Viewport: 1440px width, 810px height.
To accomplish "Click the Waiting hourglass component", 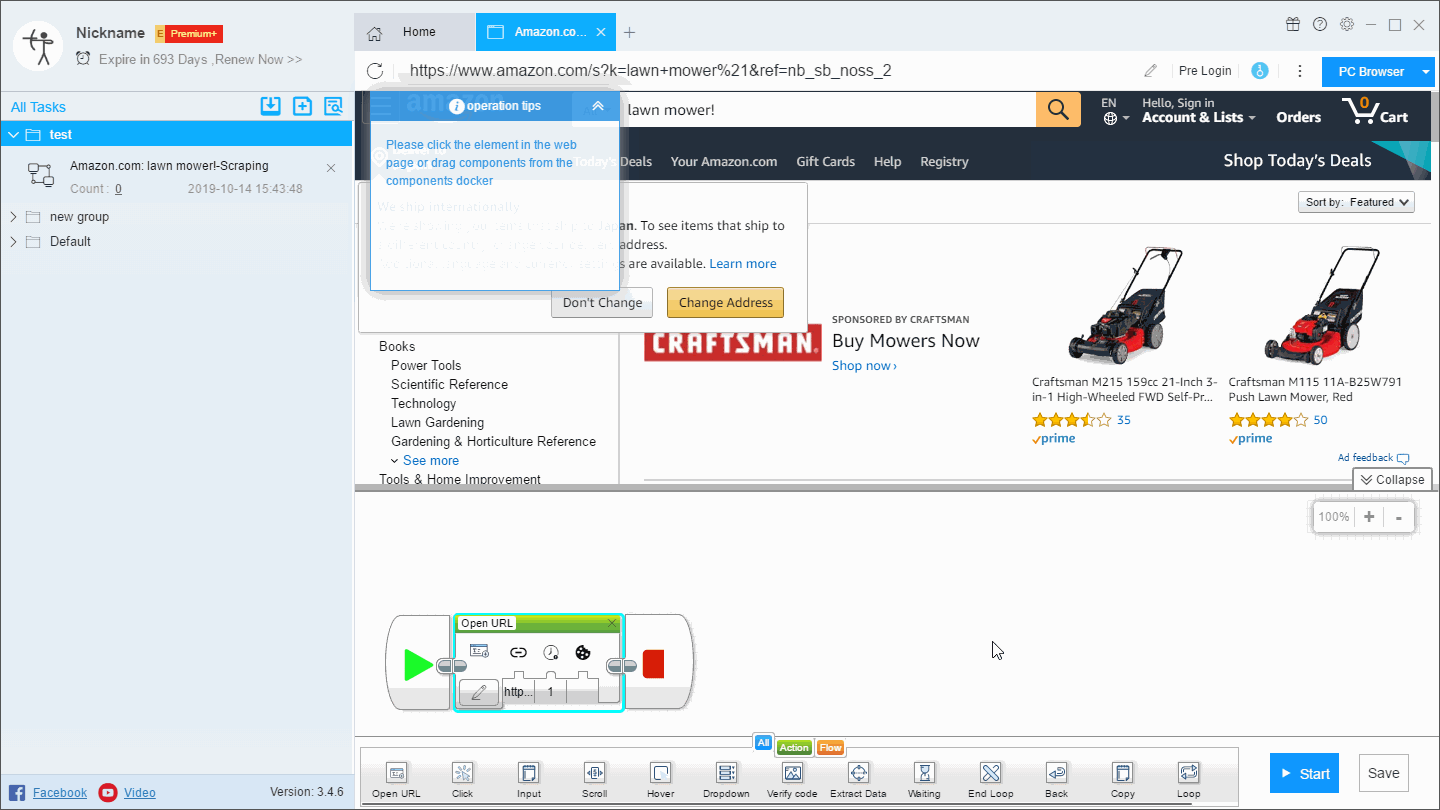I will pos(924,773).
